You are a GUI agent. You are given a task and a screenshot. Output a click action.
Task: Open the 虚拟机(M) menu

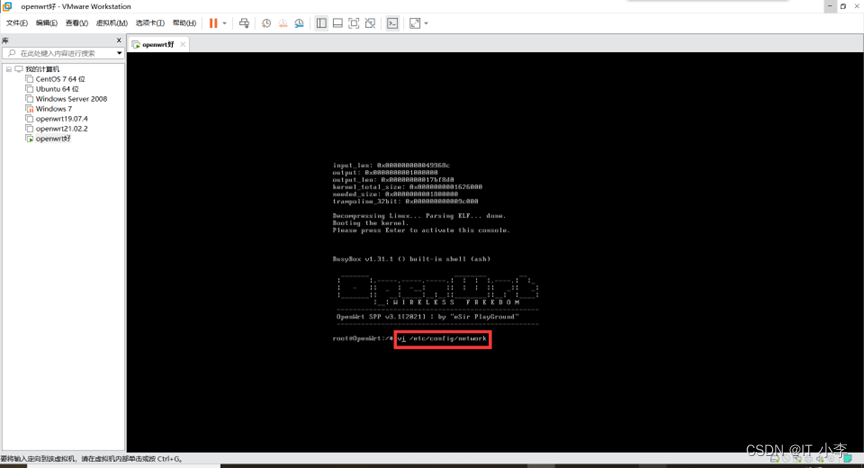point(112,23)
